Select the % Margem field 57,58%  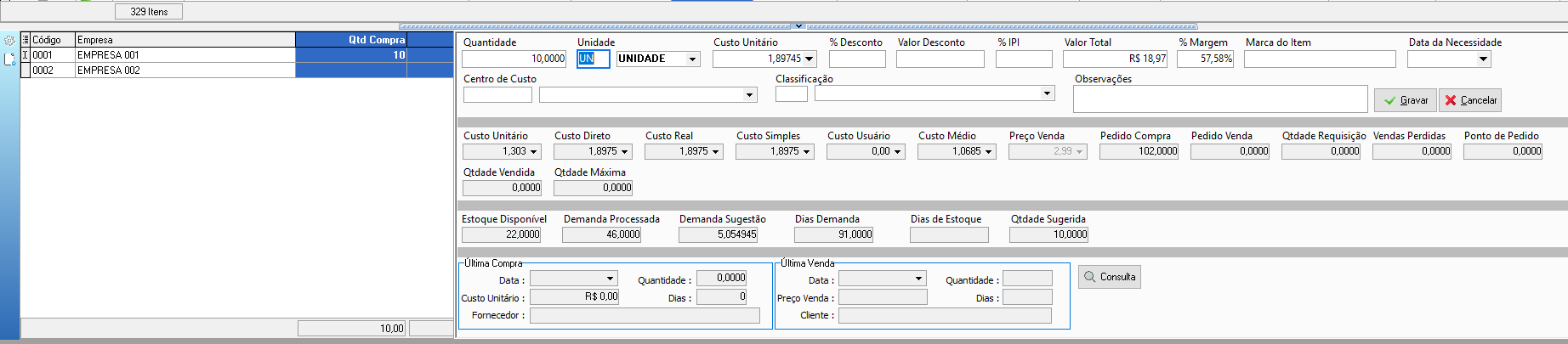click(x=1205, y=59)
